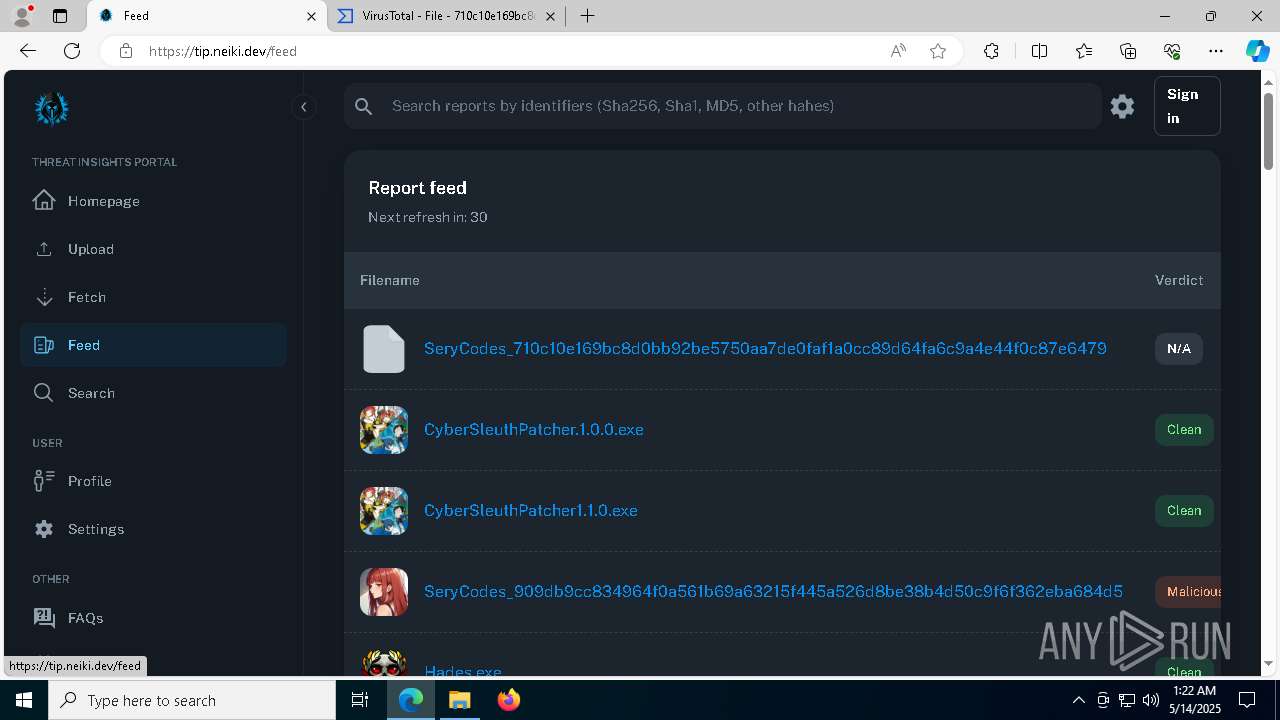Add this page to favorites with star
Viewport: 1280px width, 720px height.
coord(938,51)
